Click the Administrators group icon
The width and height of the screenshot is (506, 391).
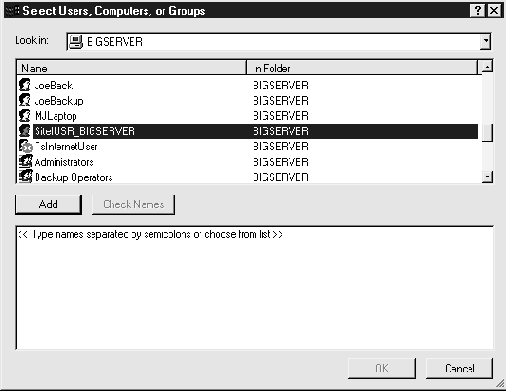[x=26, y=162]
